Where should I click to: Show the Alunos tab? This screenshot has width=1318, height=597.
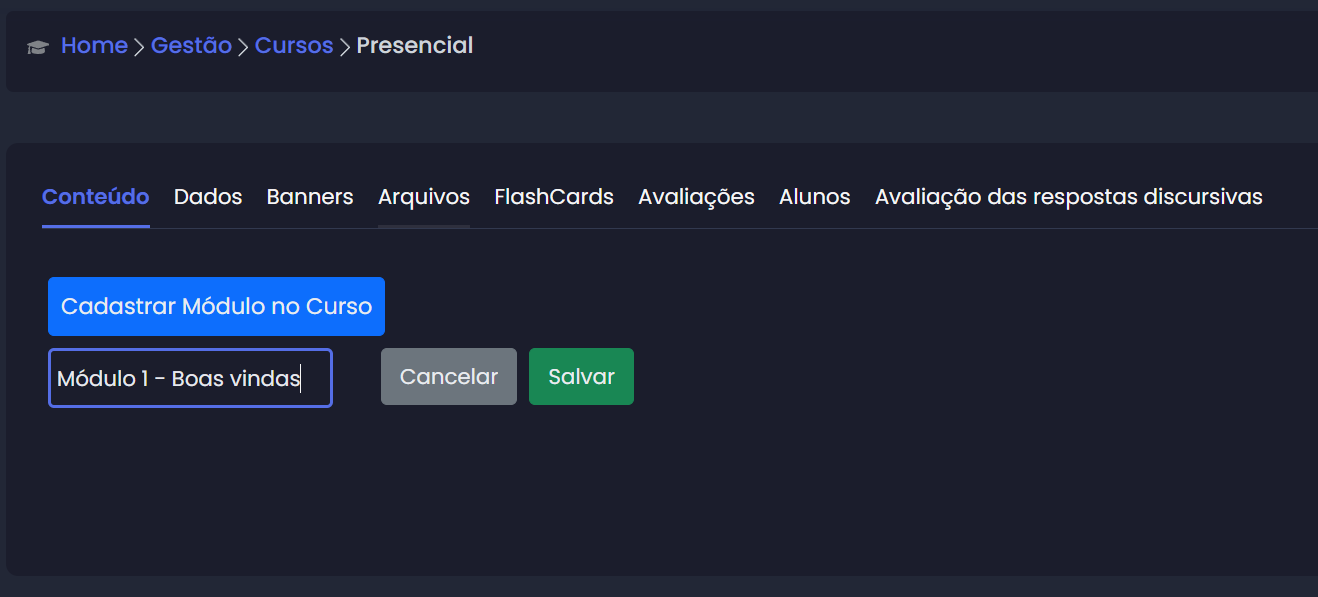point(815,197)
